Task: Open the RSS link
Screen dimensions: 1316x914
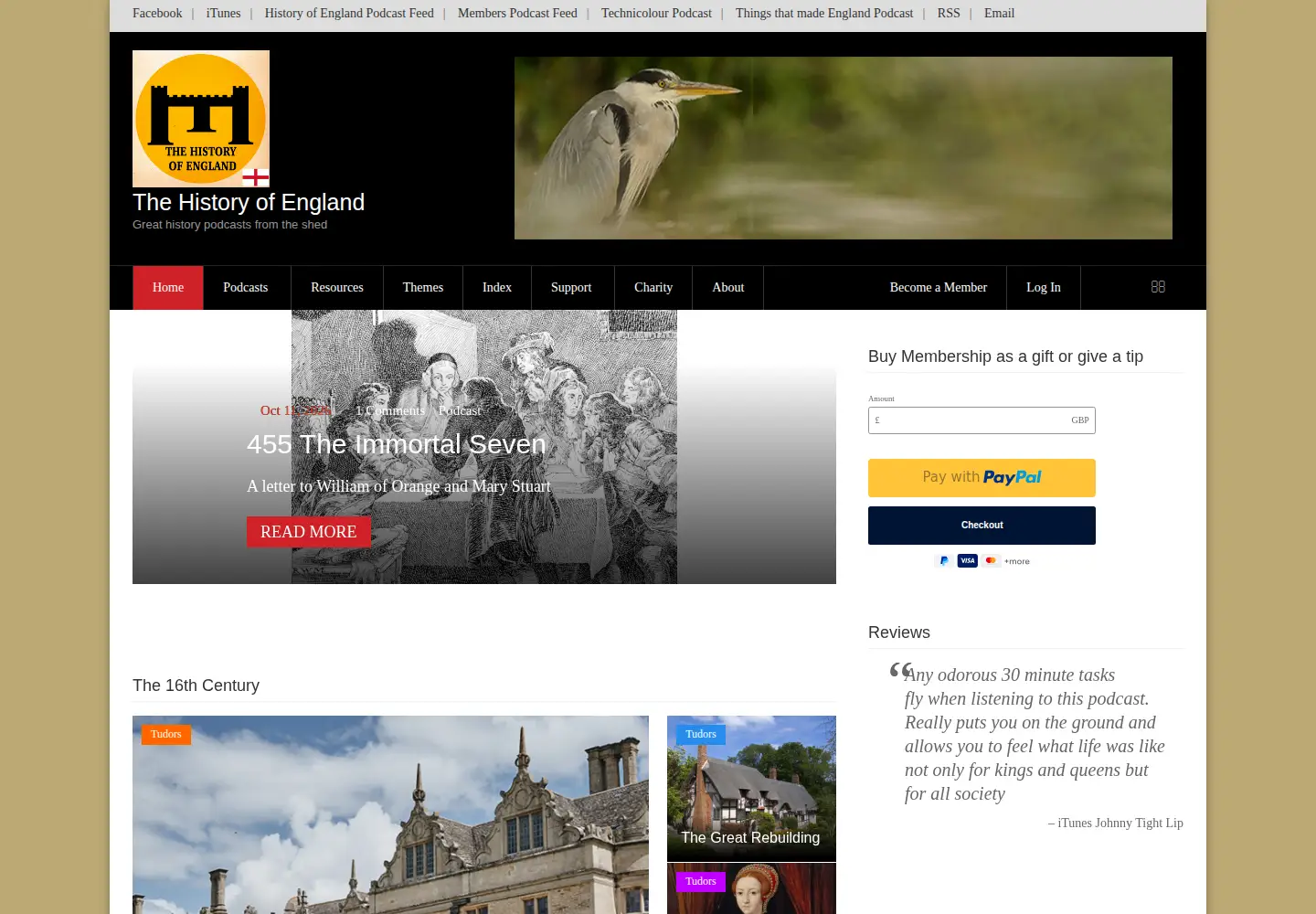Action: pos(949,13)
